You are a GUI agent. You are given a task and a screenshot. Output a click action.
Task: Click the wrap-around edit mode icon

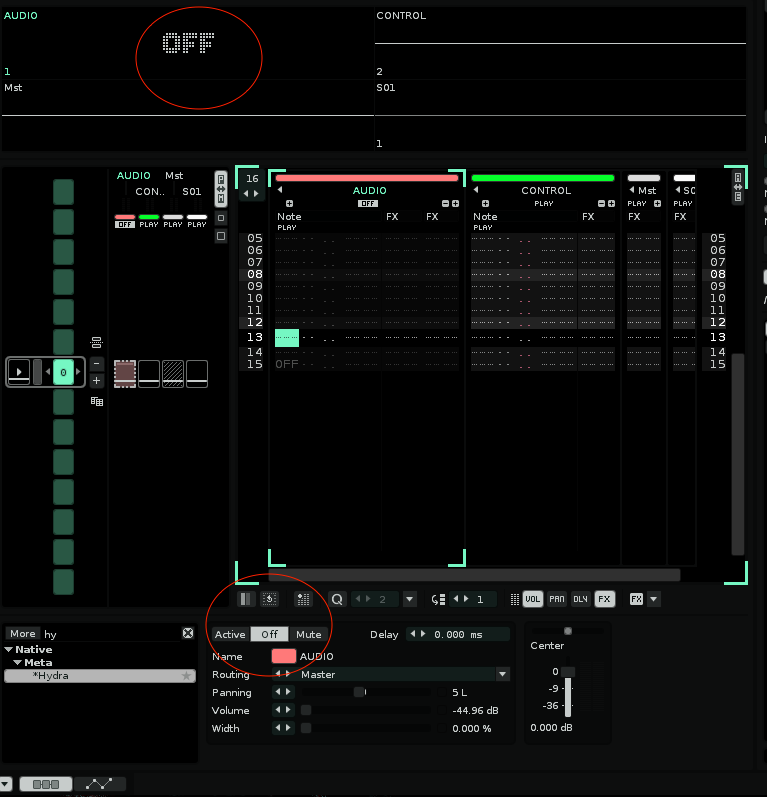point(269,599)
